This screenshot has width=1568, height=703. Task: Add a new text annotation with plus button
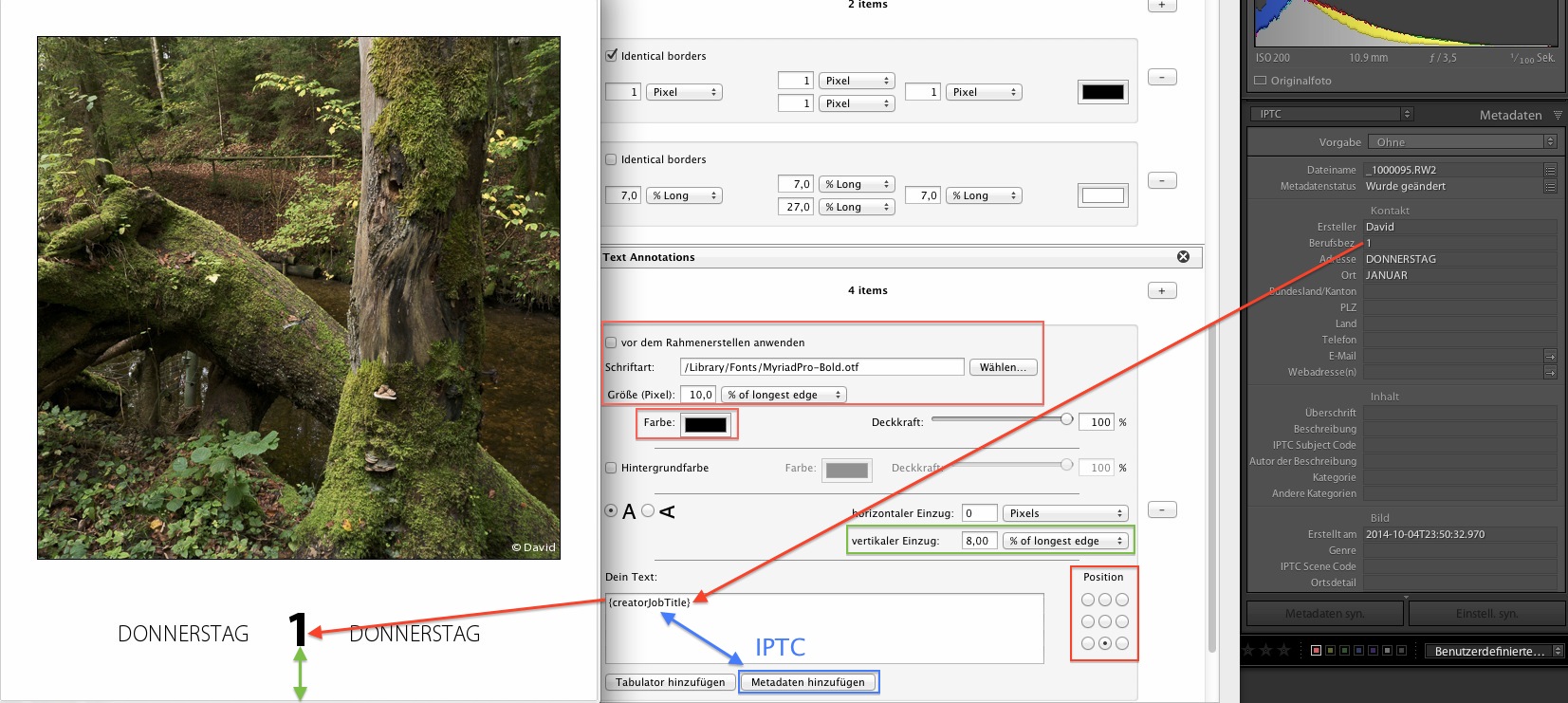point(1162,290)
